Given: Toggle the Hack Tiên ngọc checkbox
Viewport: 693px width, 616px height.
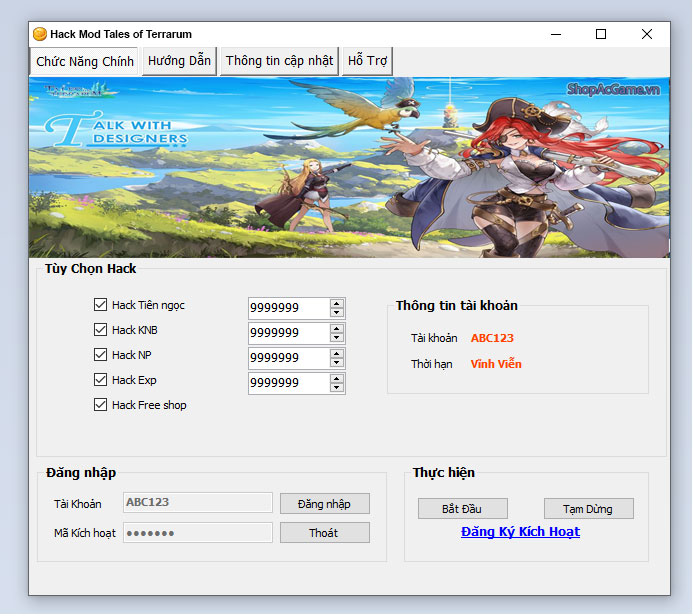Looking at the screenshot, I should click(100, 304).
